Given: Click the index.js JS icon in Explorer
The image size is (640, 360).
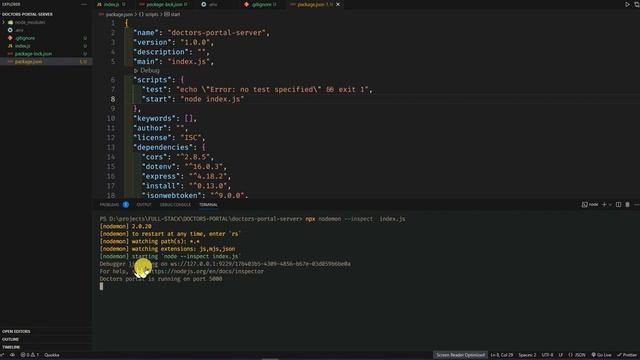Looking at the screenshot, I should (10, 46).
